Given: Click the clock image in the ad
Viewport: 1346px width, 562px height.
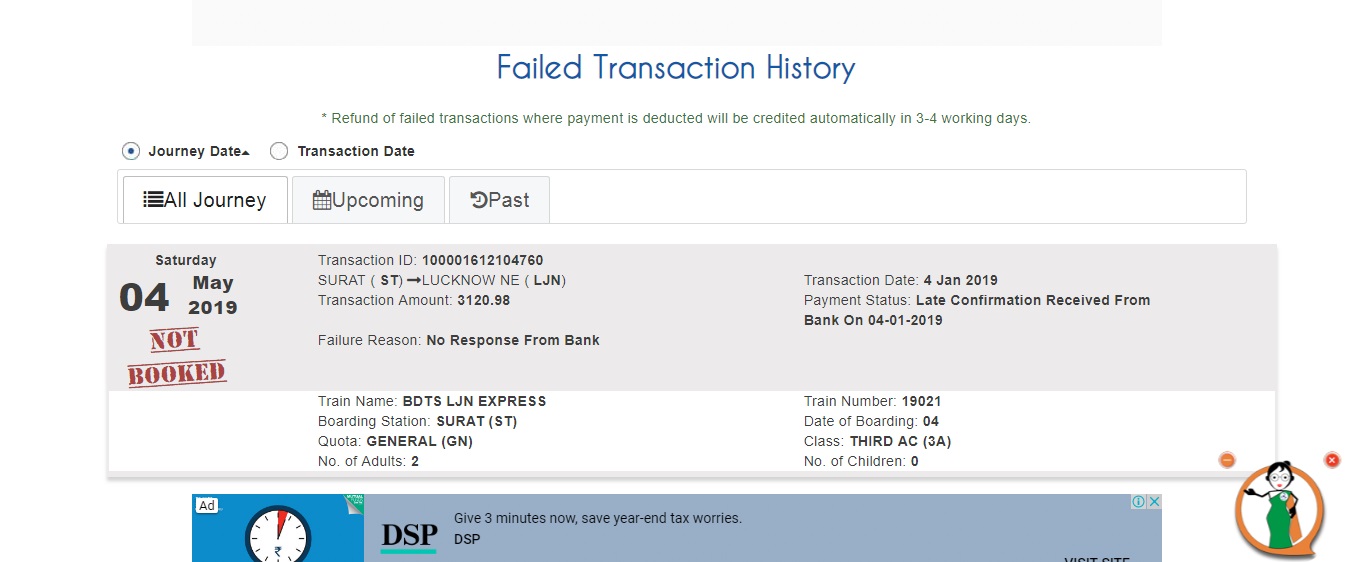Looking at the screenshot, I should tap(278, 532).
